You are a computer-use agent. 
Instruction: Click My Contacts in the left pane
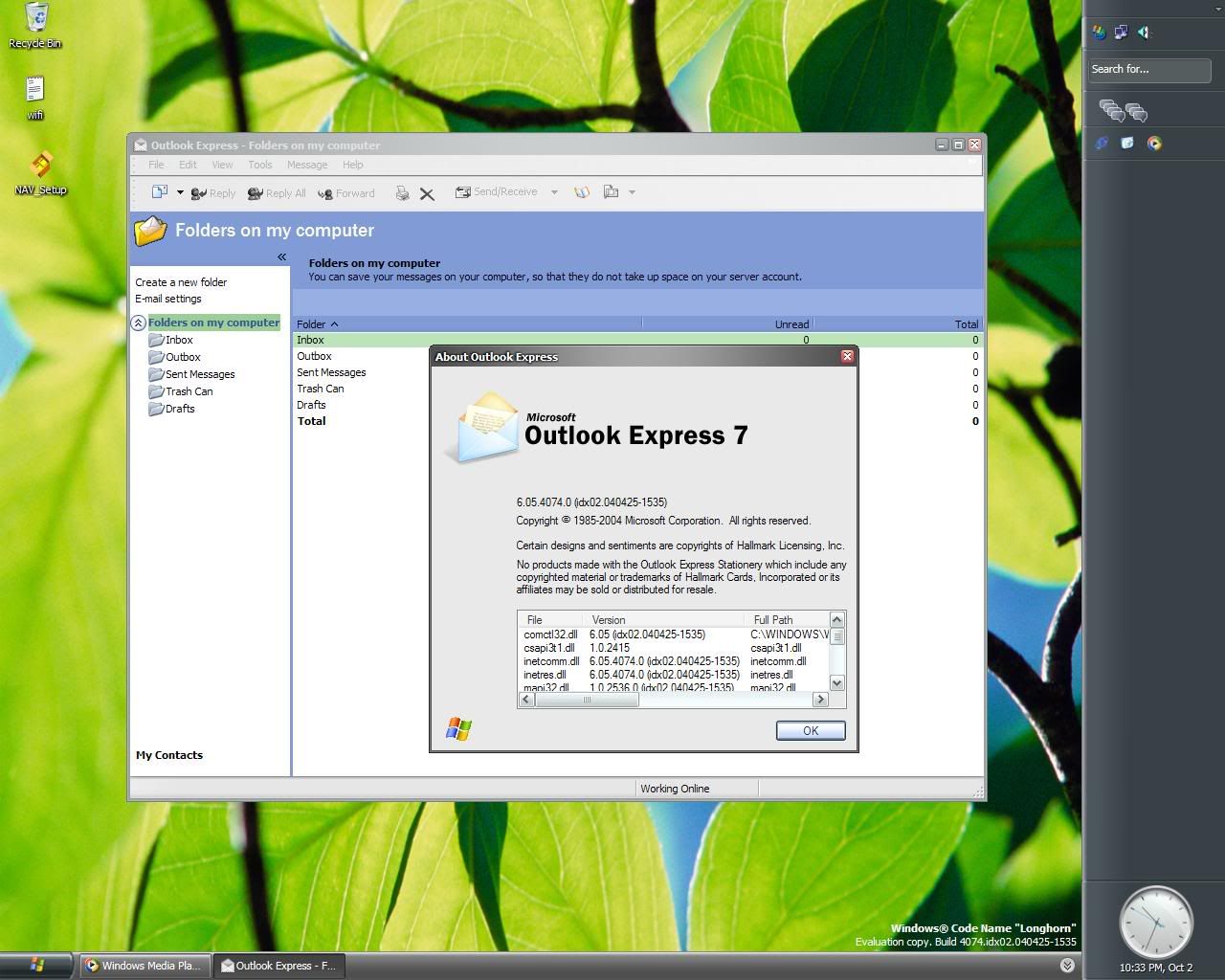[x=169, y=755]
